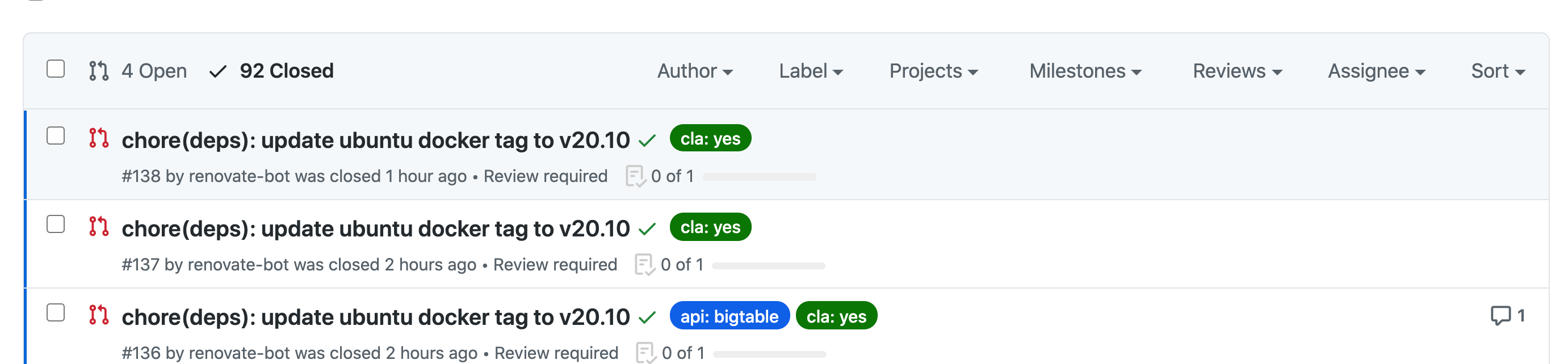Click green check status on PR #138
1568x364 pixels.
pos(647,141)
